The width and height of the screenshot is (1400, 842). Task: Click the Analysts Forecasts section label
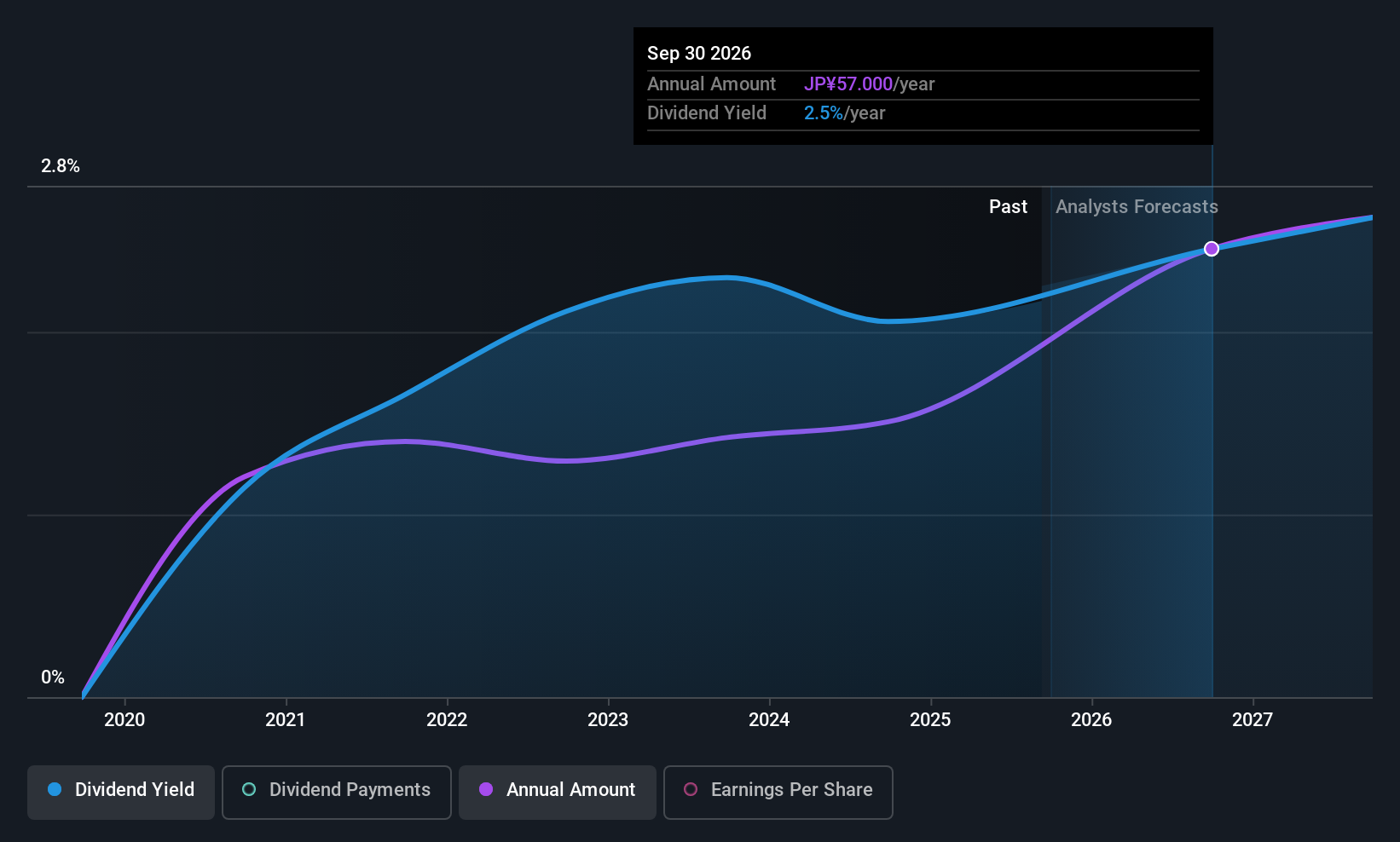tap(1137, 207)
